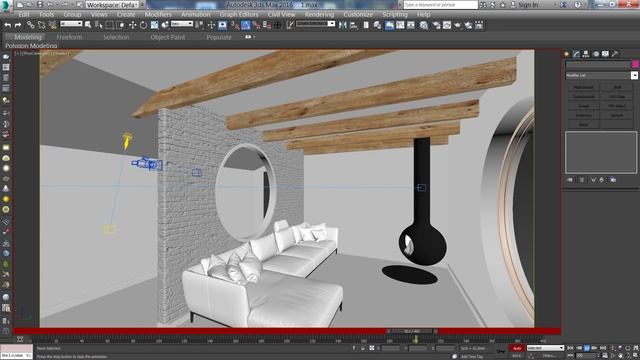Toggle the Percent Snap button
The image size is (640, 360).
tap(256, 25)
